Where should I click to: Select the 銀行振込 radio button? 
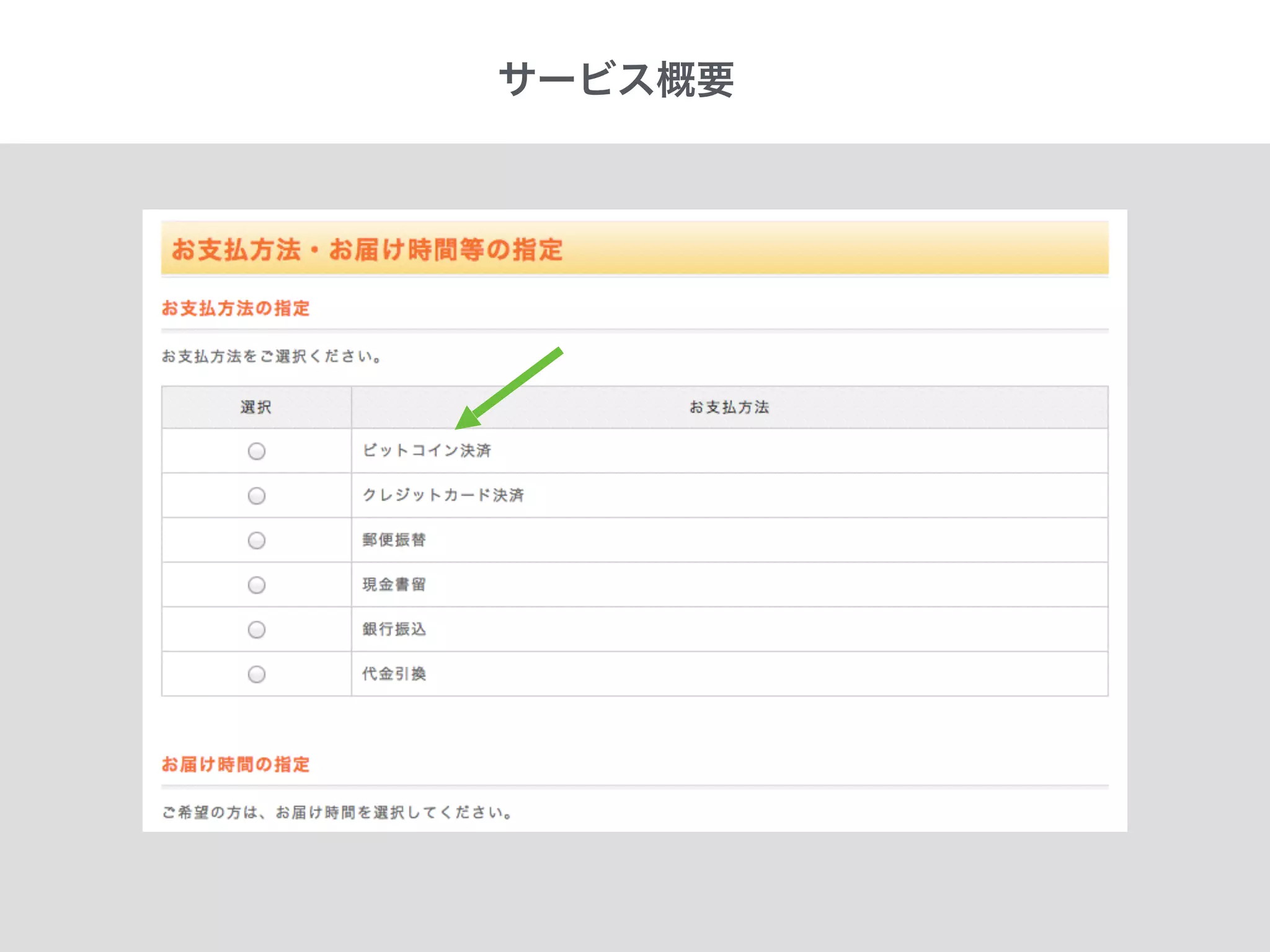(x=257, y=630)
